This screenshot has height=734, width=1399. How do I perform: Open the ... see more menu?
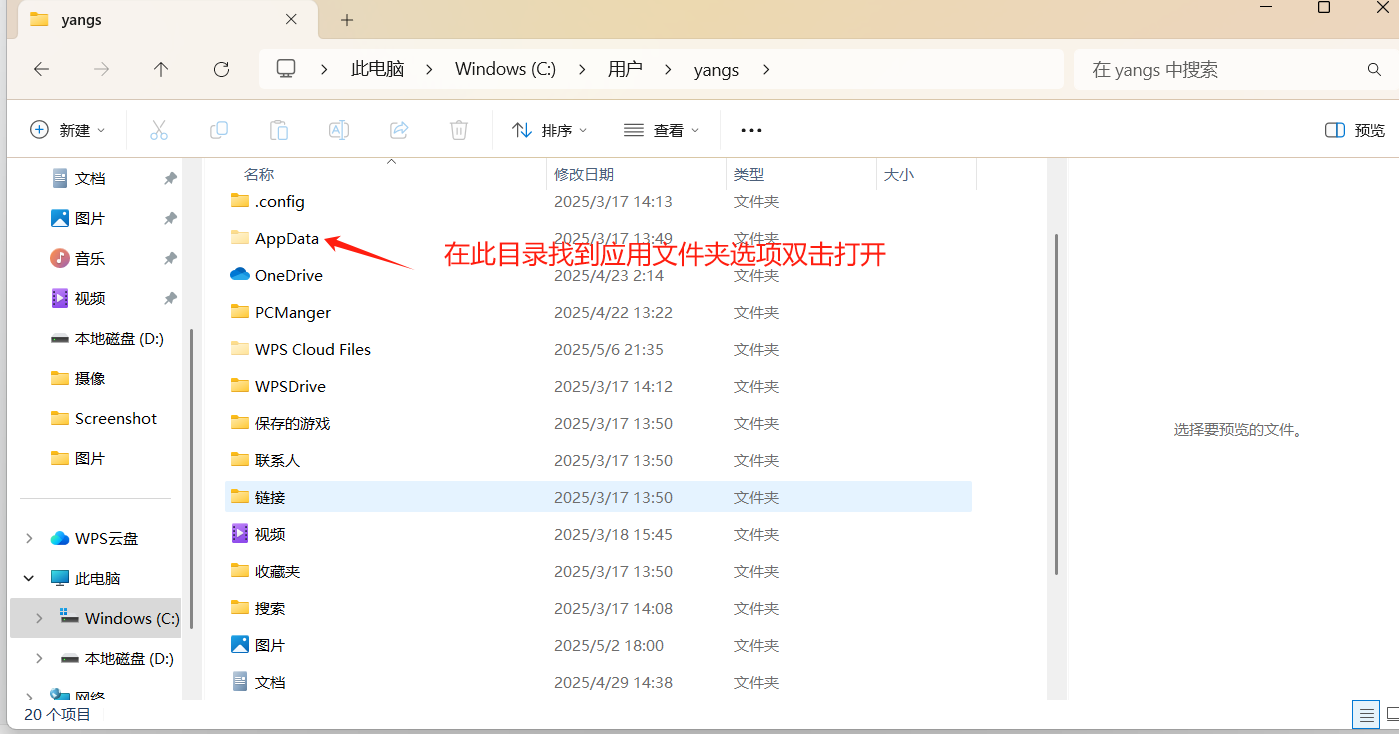pos(751,130)
